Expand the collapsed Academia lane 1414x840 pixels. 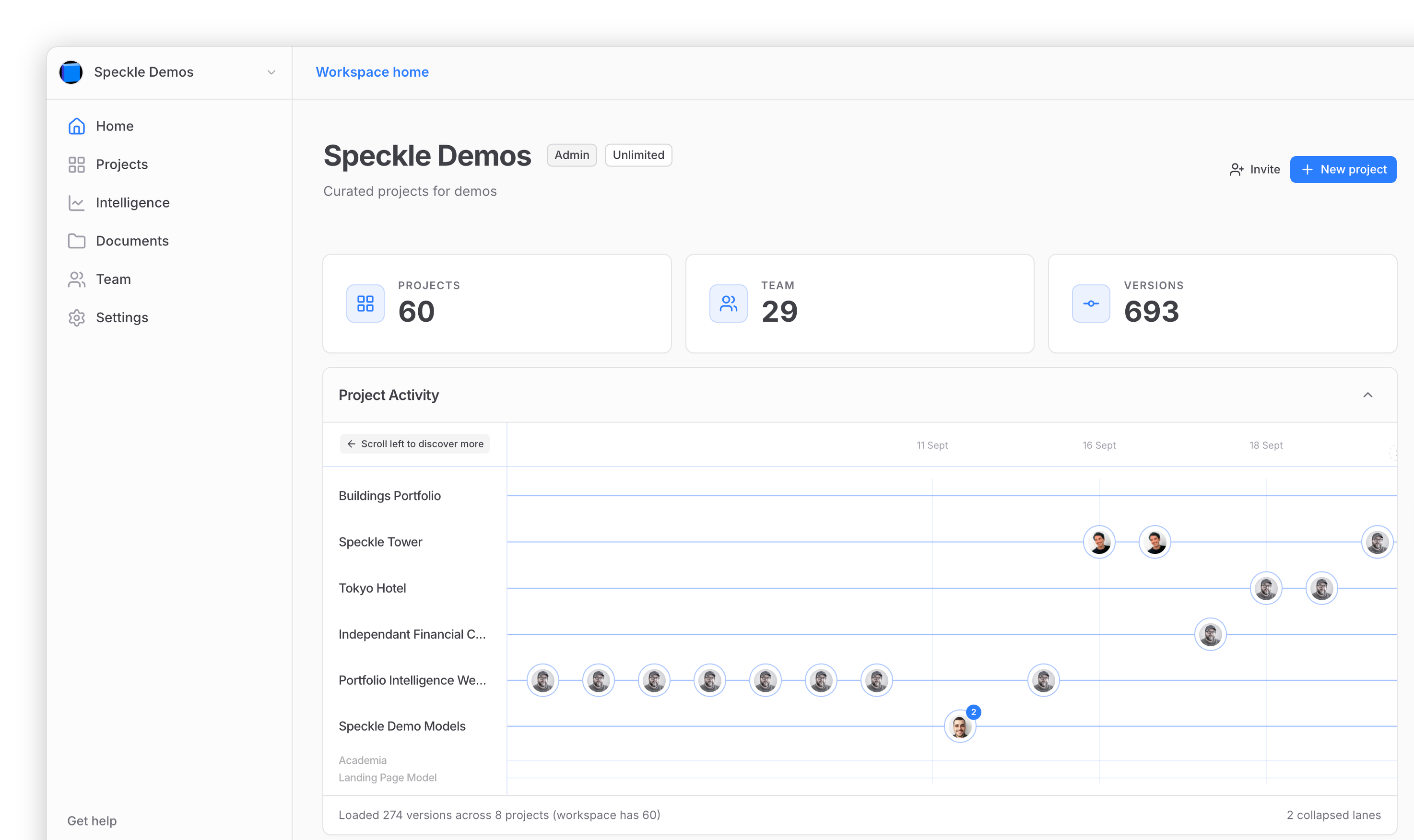point(363,760)
